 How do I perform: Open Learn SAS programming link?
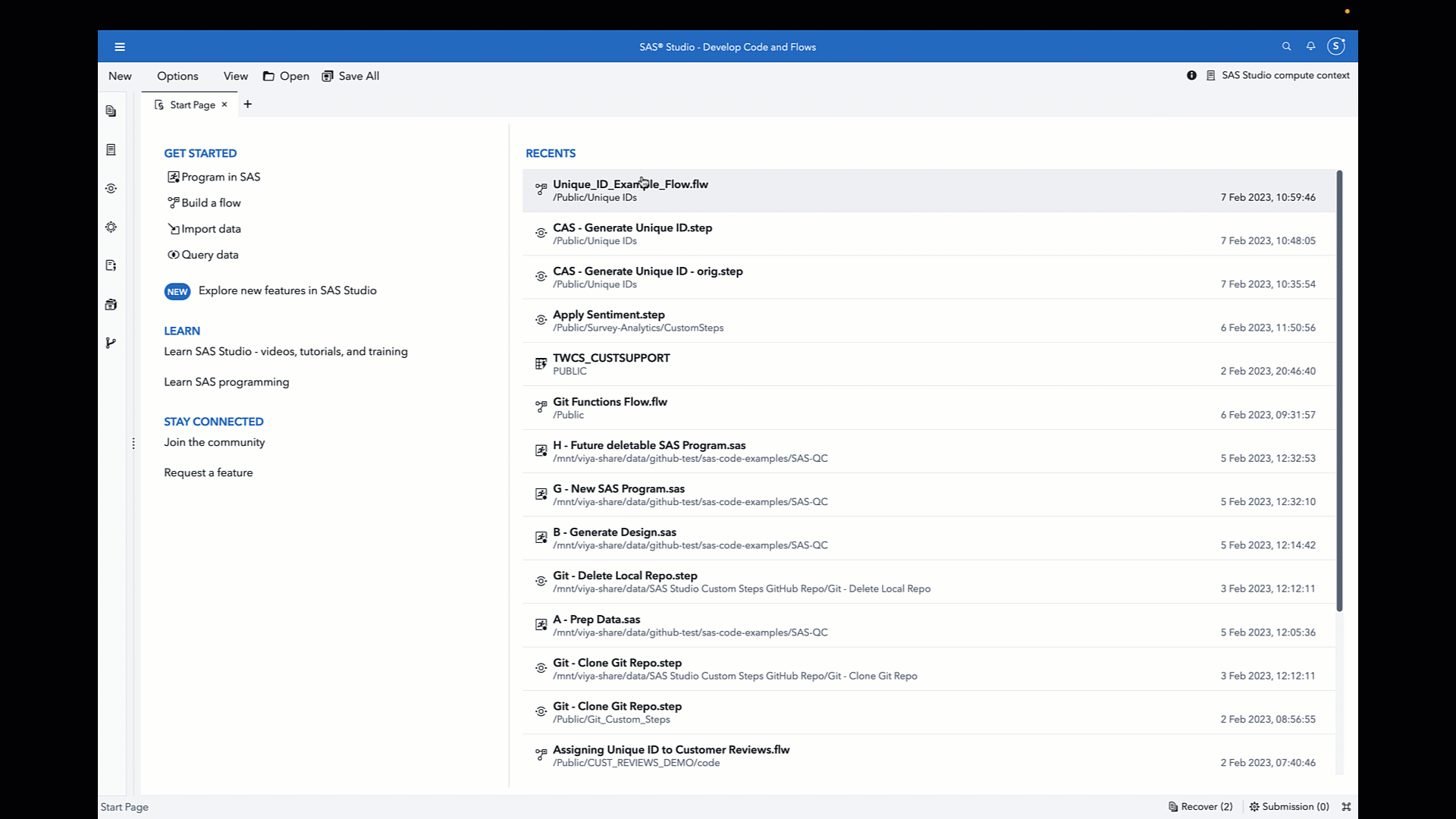click(x=227, y=382)
